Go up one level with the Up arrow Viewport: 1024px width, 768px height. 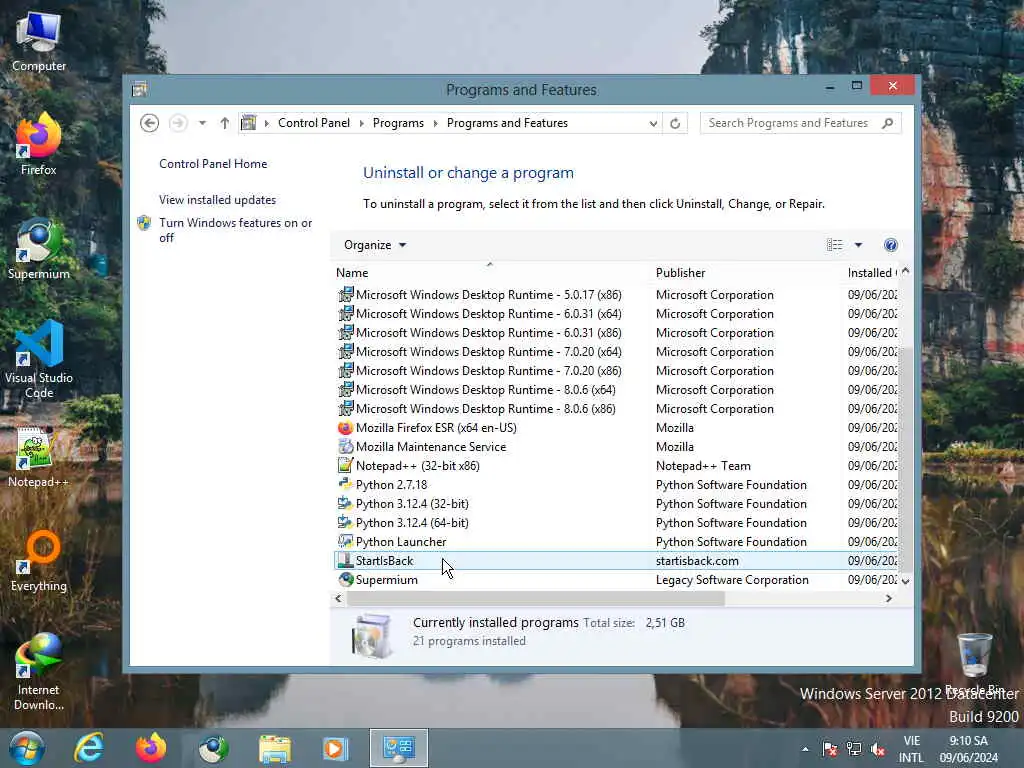(225, 123)
